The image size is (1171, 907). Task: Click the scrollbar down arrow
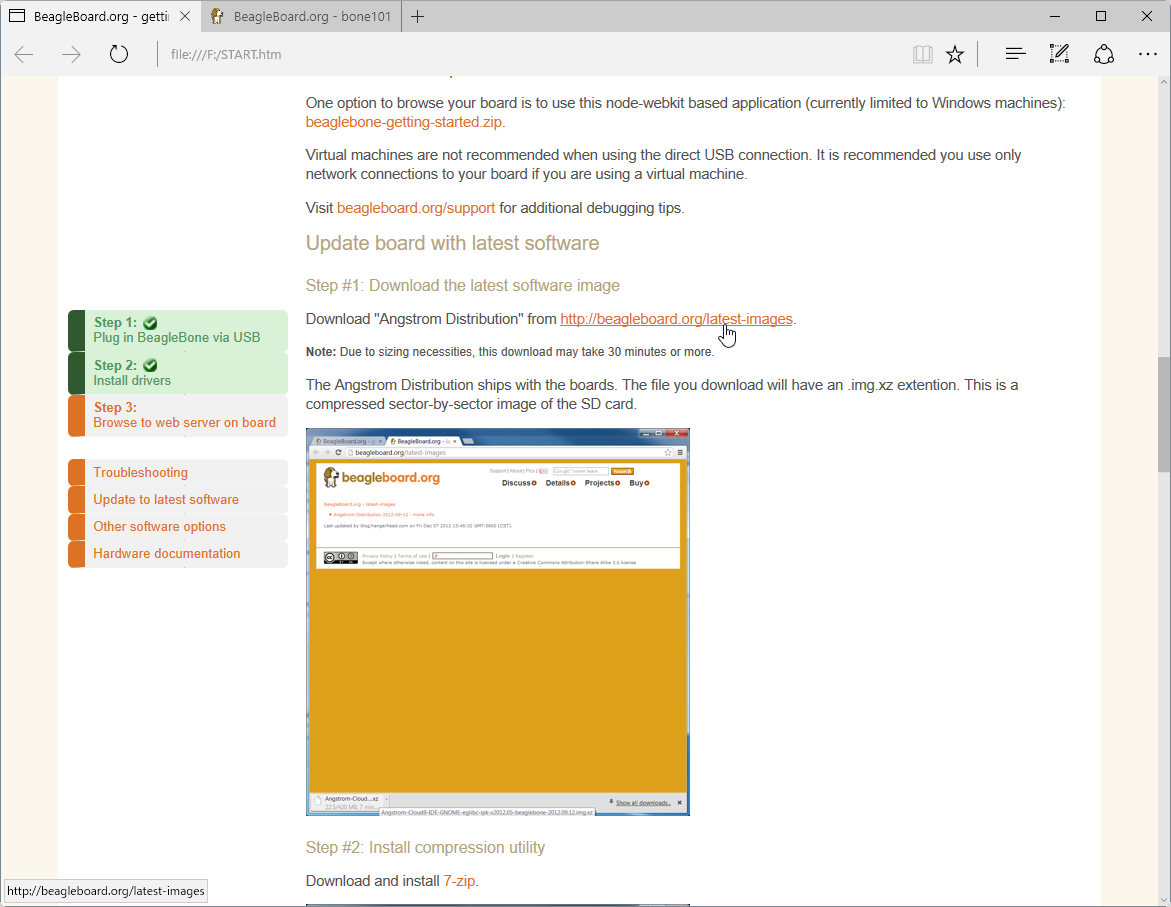pos(1164,900)
